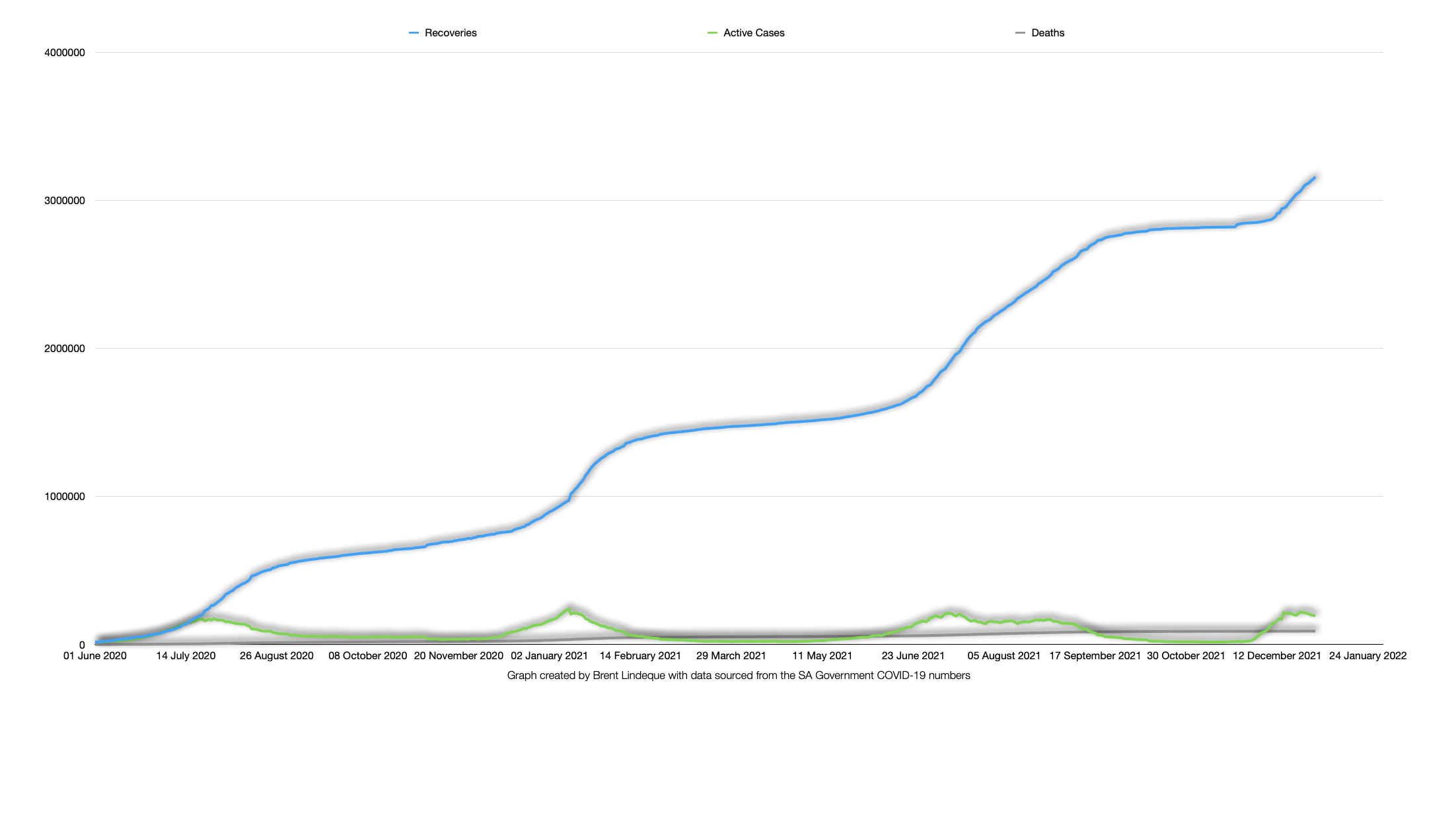Screen dimensions: 1456x827
Task: Click the 20 November 2020 date label
Action: (458, 656)
